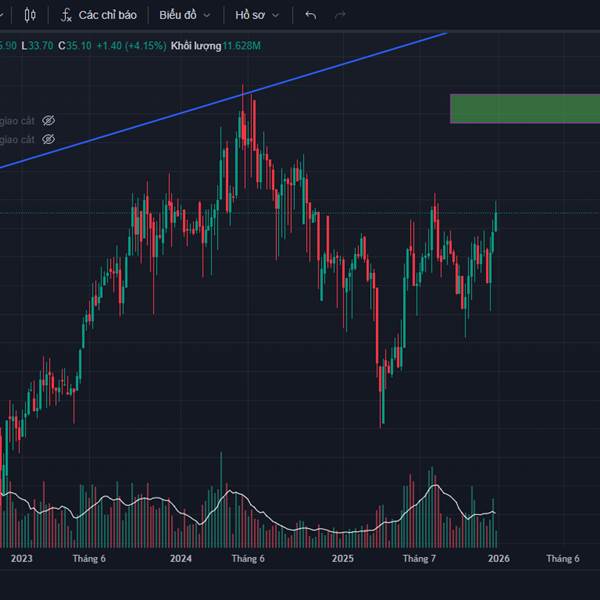Screen dimensions: 600x600
Task: Click Tháng 6 label after 2026
Action: (x=563, y=558)
